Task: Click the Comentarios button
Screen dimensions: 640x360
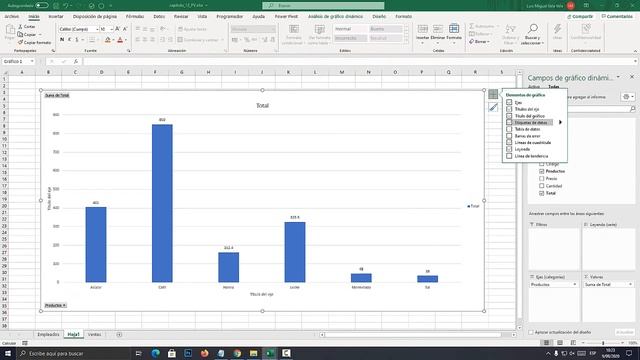Action: pyautogui.click(x=617, y=16)
